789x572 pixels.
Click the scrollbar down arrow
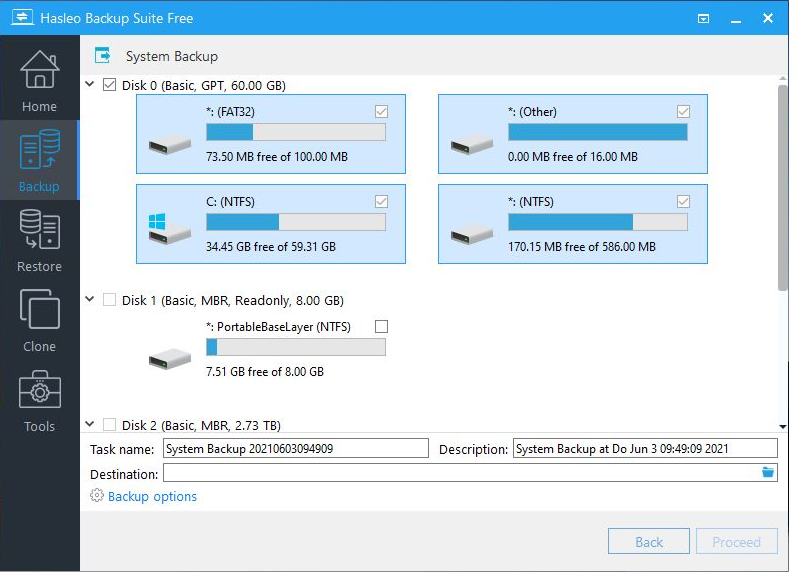point(782,427)
